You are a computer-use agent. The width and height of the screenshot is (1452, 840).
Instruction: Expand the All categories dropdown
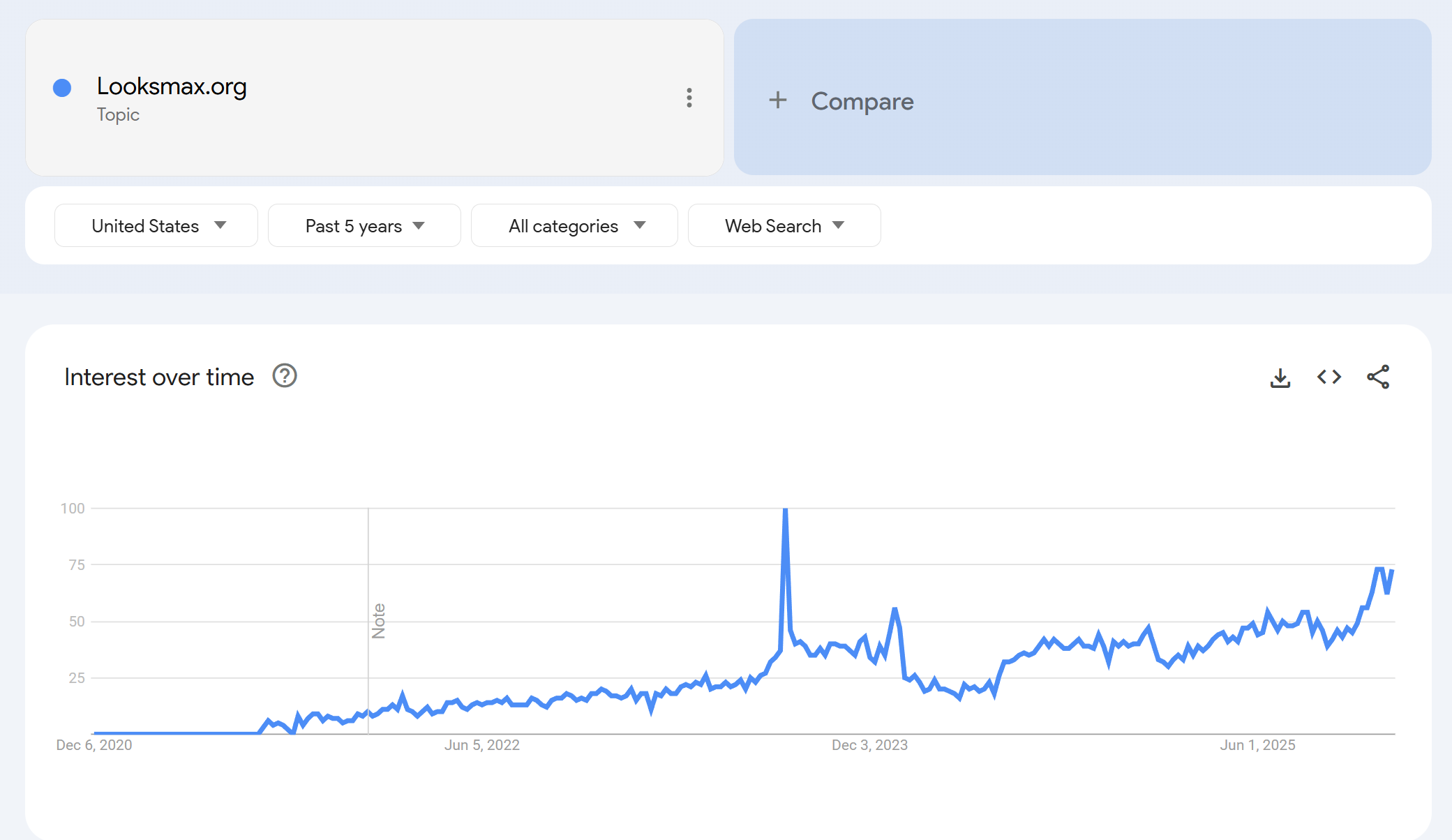coord(574,225)
